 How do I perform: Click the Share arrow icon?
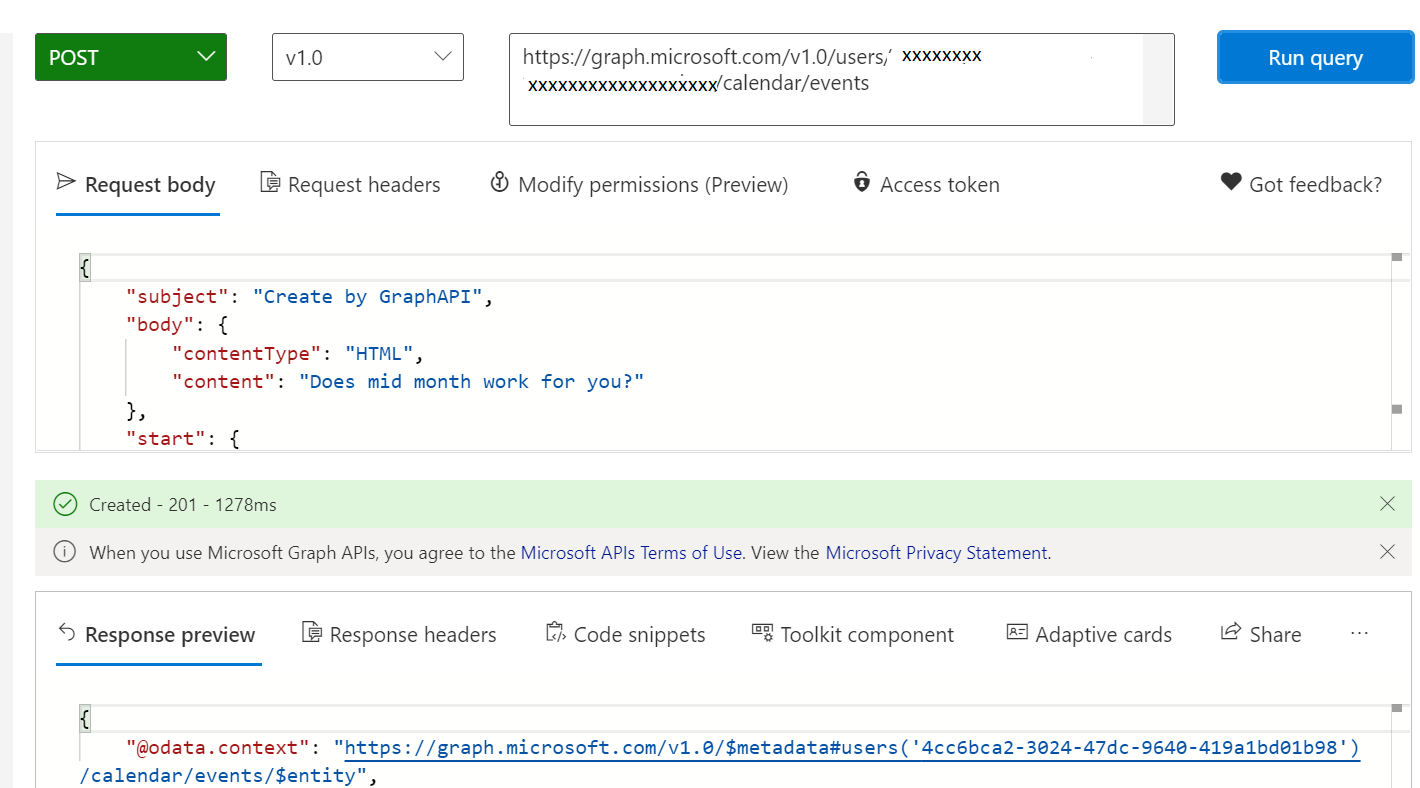1230,633
